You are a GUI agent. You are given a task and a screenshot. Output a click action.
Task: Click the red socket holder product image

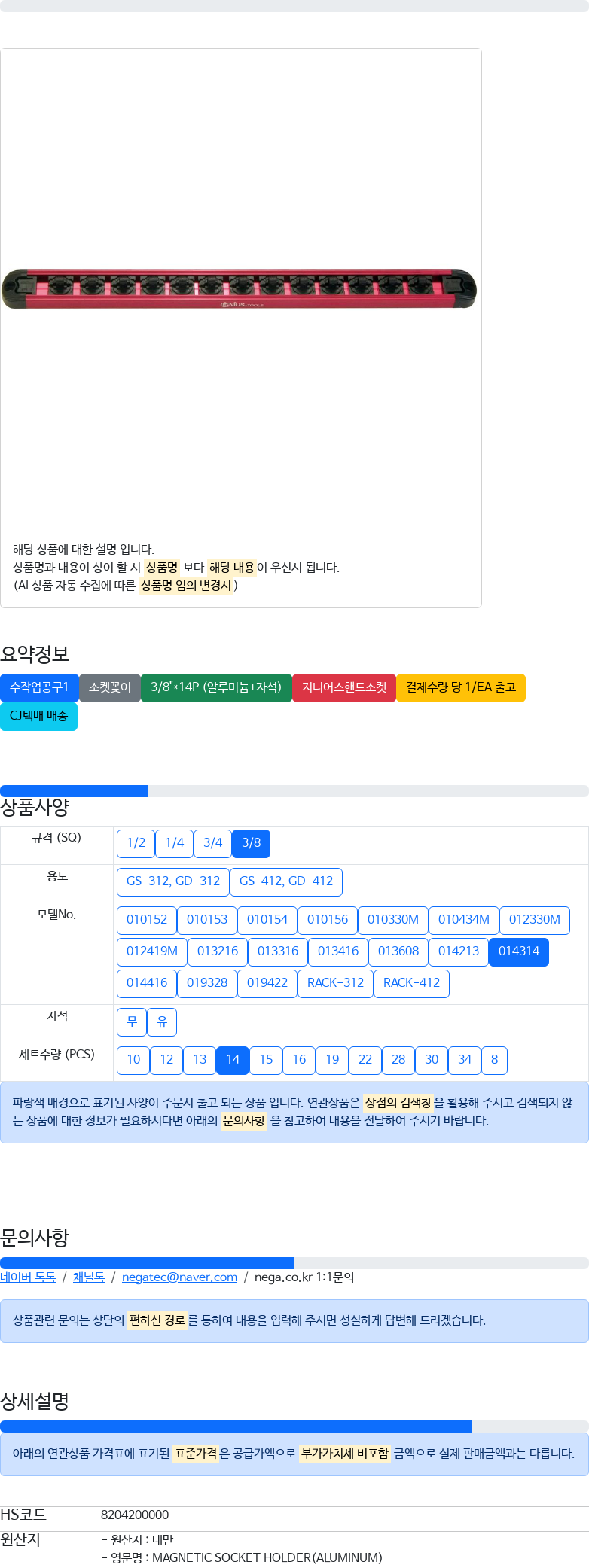pos(239,289)
